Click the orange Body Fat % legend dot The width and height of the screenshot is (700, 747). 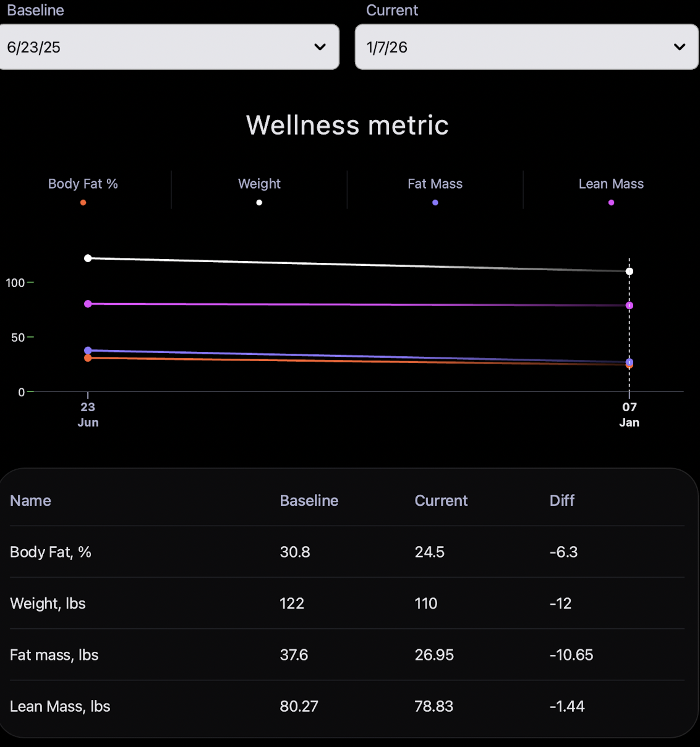(x=83, y=203)
